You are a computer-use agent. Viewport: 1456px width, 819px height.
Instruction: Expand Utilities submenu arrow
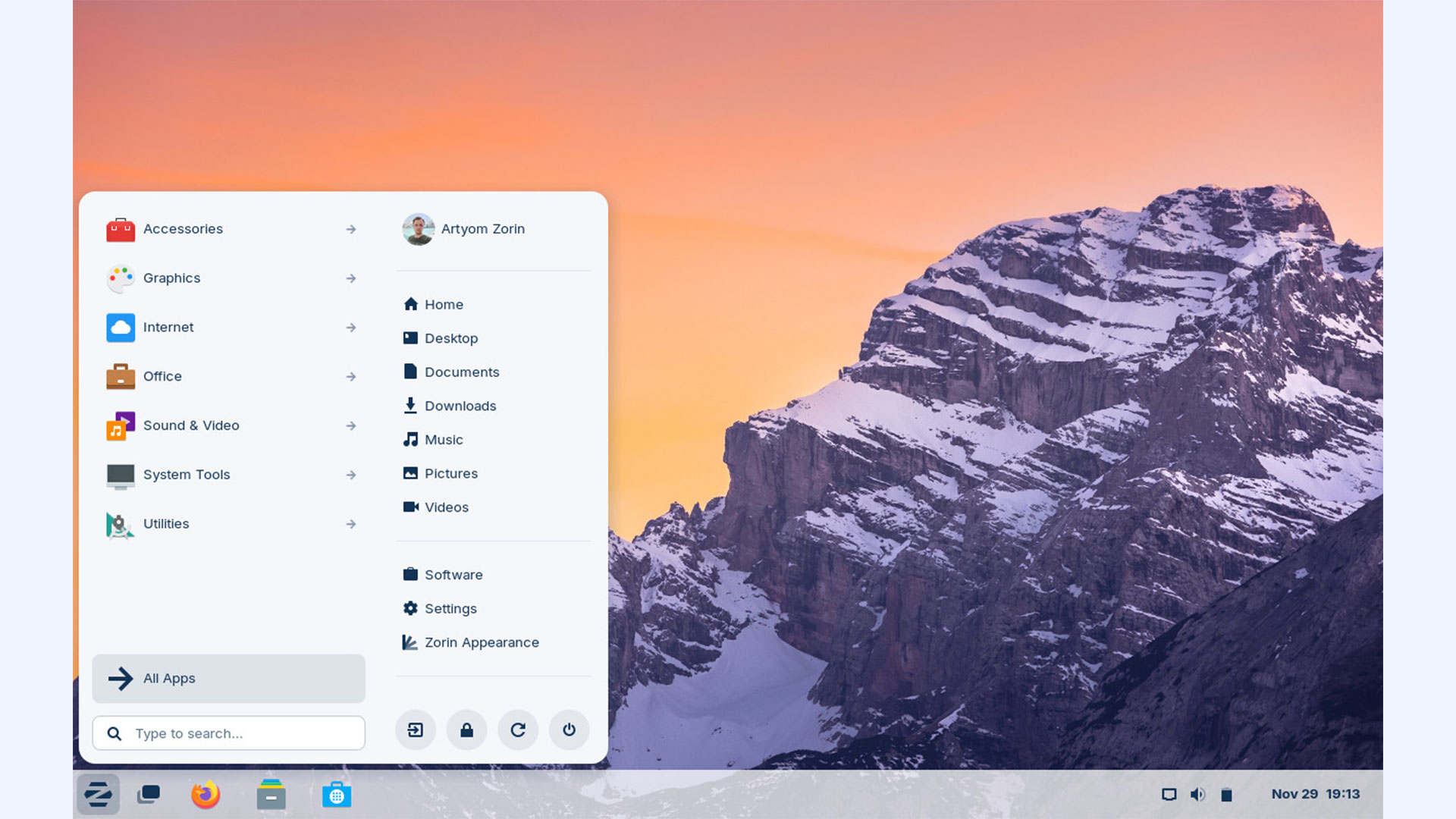pos(351,524)
